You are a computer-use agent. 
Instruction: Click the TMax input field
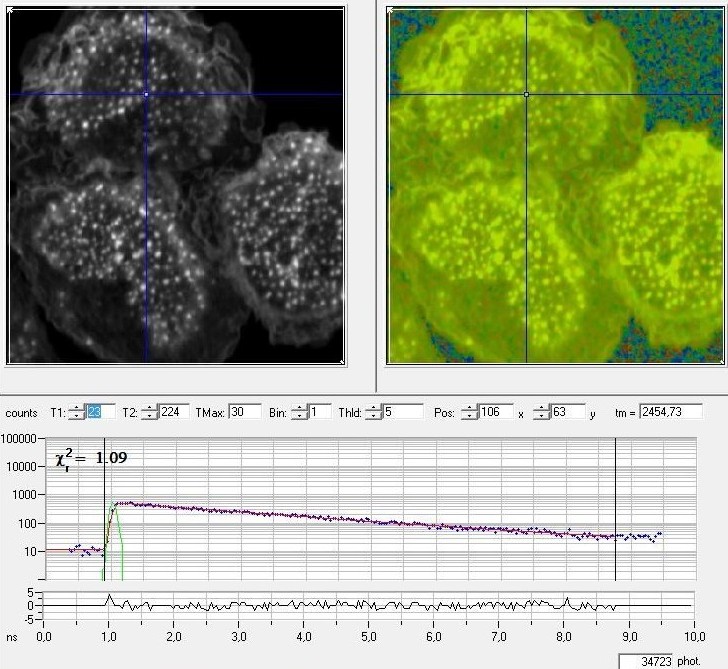click(245, 412)
